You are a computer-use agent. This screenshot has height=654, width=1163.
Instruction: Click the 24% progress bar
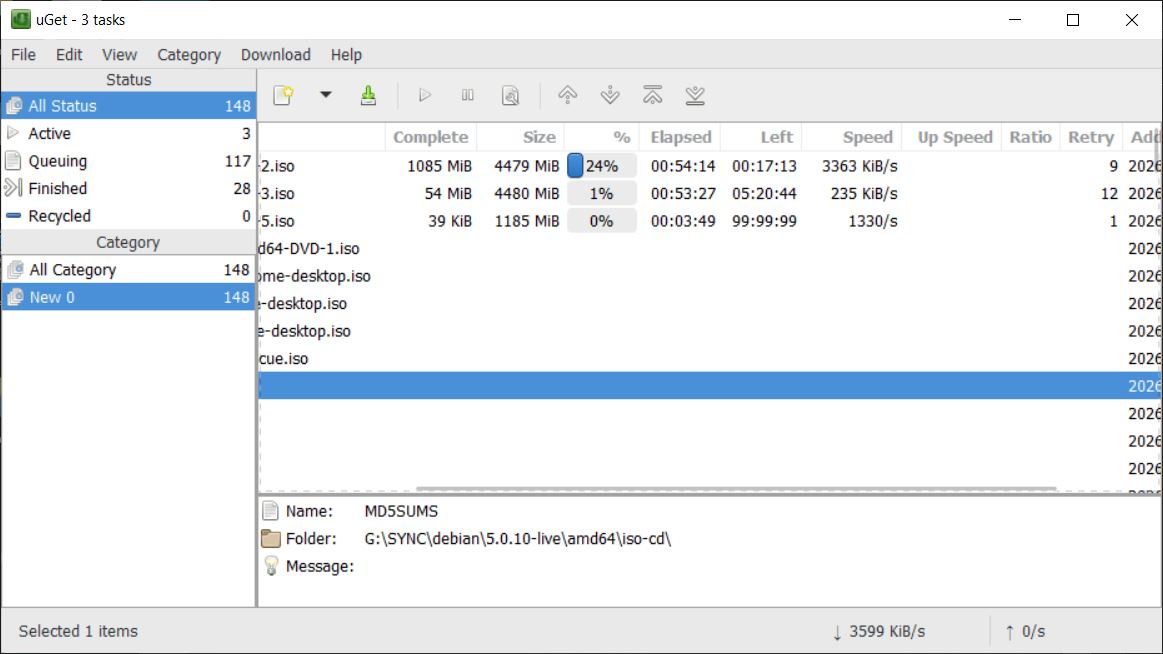pos(602,166)
